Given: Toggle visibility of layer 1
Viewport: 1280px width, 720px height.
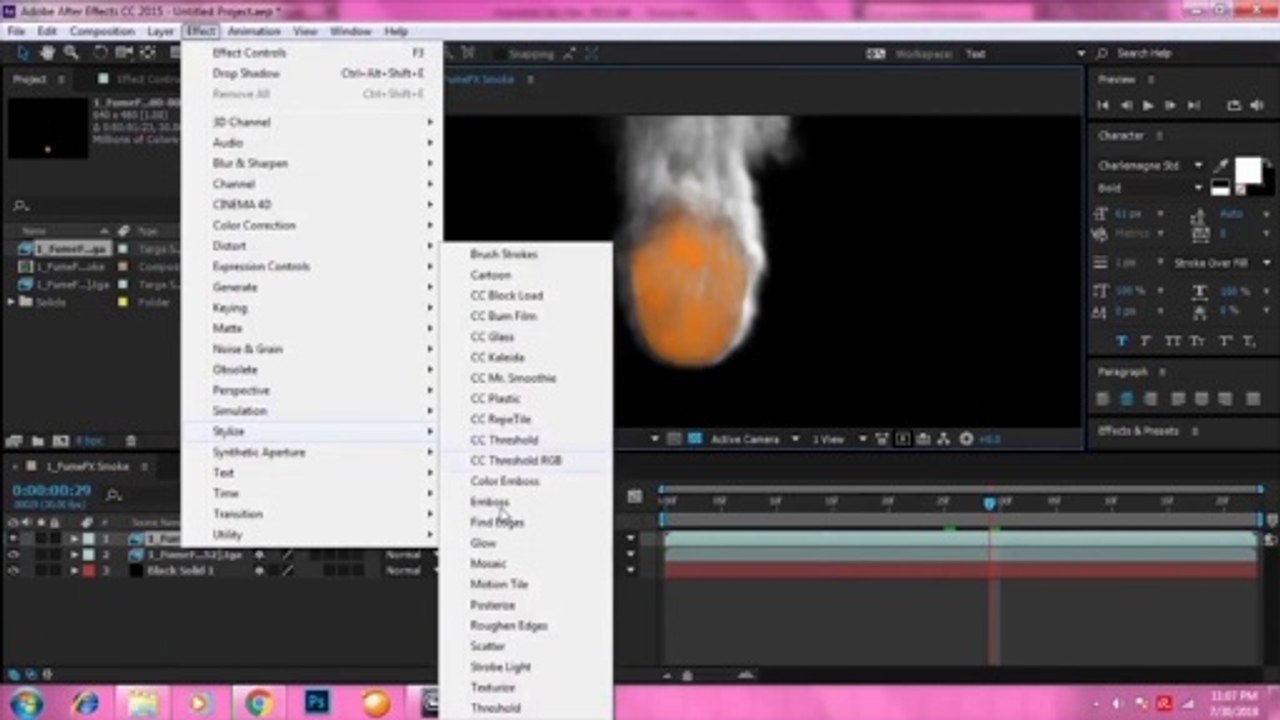Looking at the screenshot, I should 13,538.
